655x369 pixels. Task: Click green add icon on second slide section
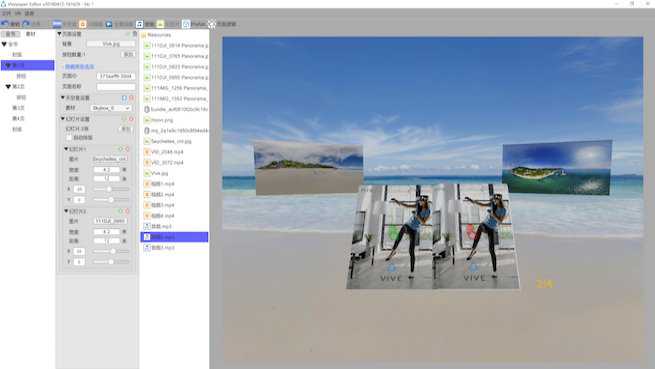(x=120, y=211)
